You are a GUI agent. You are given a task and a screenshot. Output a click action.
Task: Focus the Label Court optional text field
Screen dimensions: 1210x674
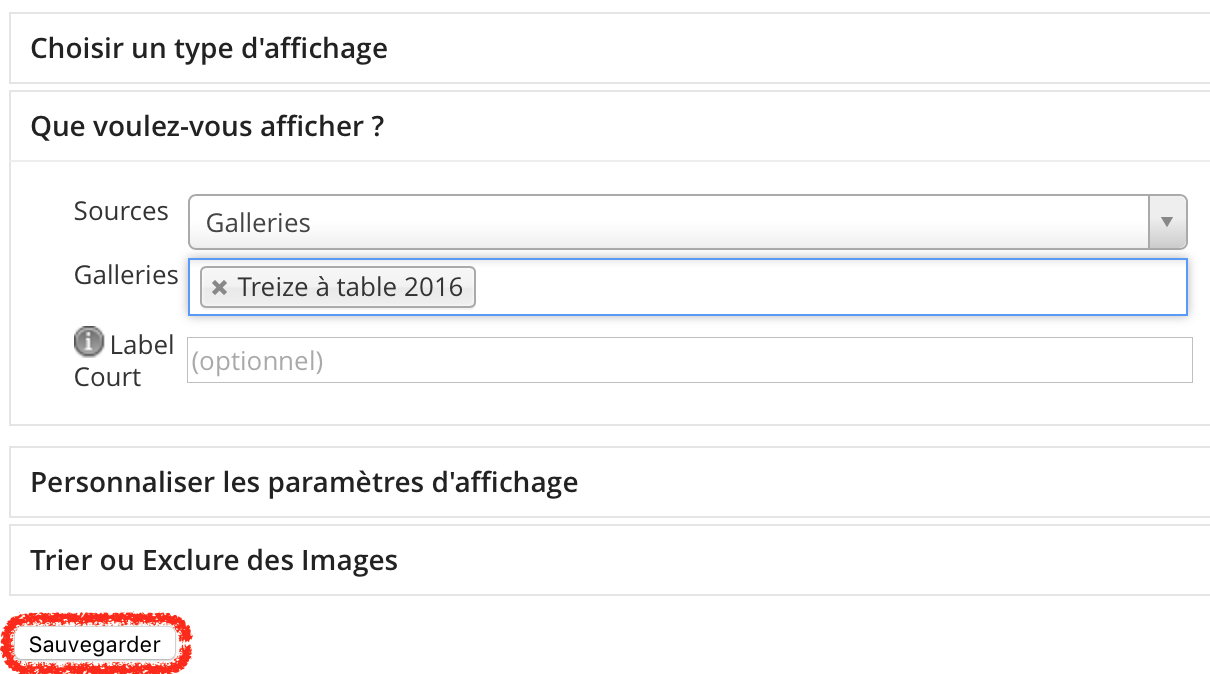(x=690, y=360)
